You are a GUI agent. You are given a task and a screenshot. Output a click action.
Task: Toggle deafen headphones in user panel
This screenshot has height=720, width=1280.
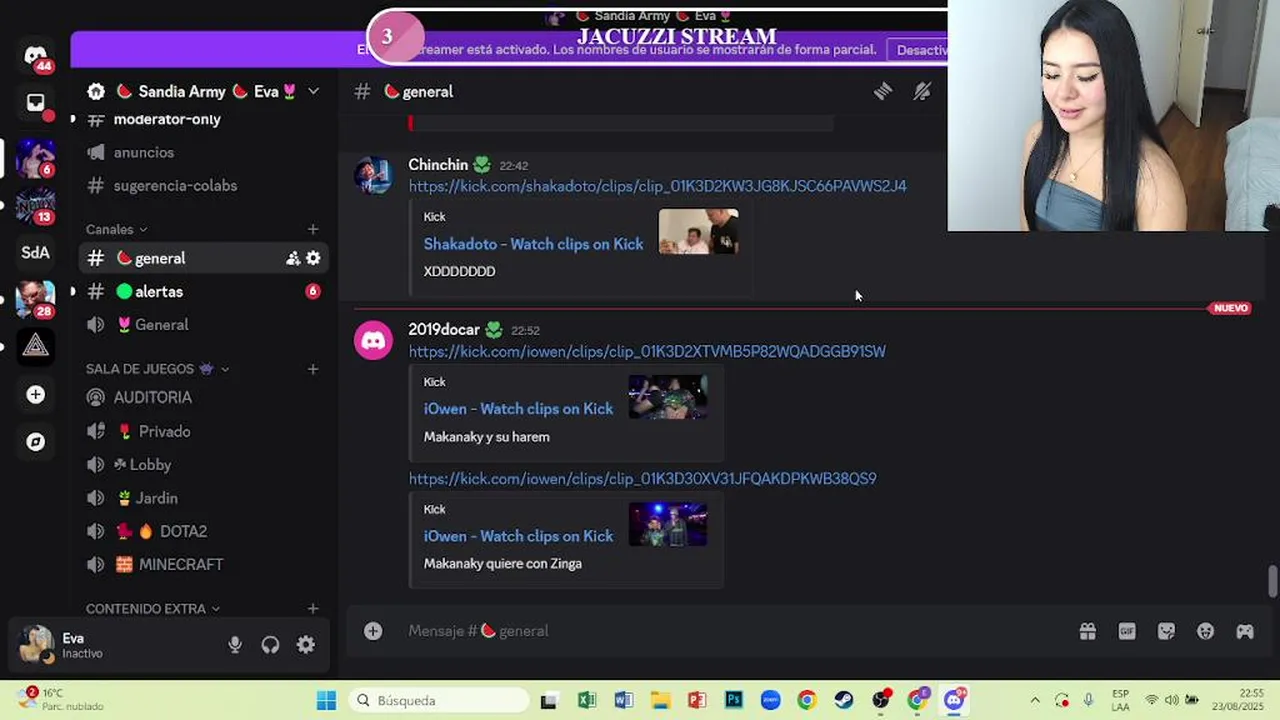(270, 645)
